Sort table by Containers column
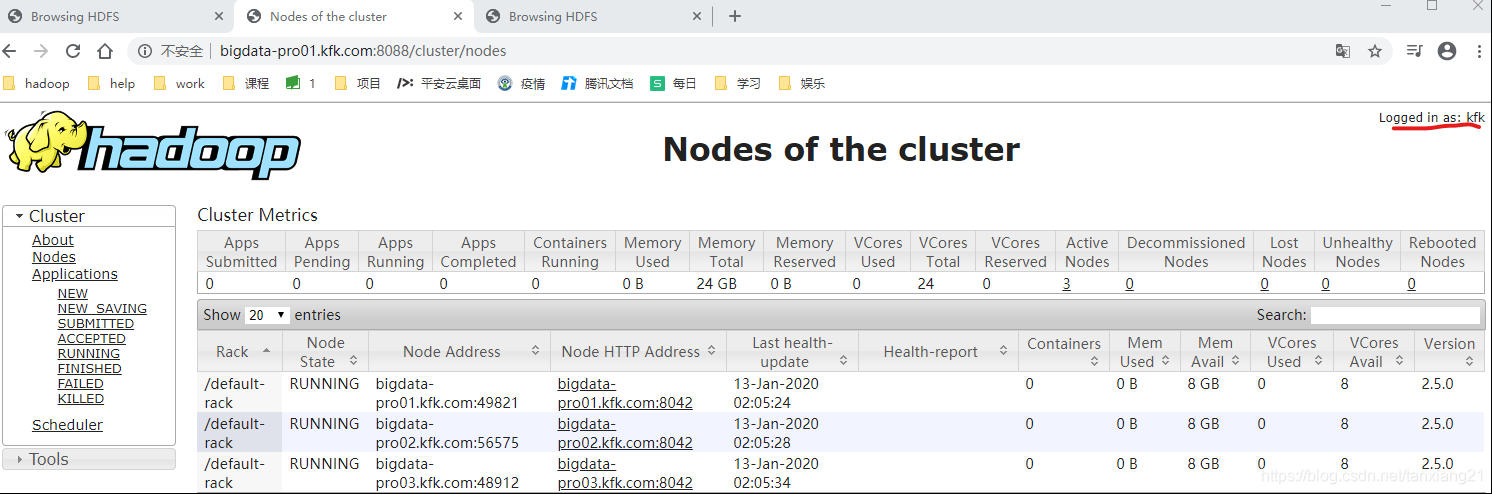 tap(1064, 351)
